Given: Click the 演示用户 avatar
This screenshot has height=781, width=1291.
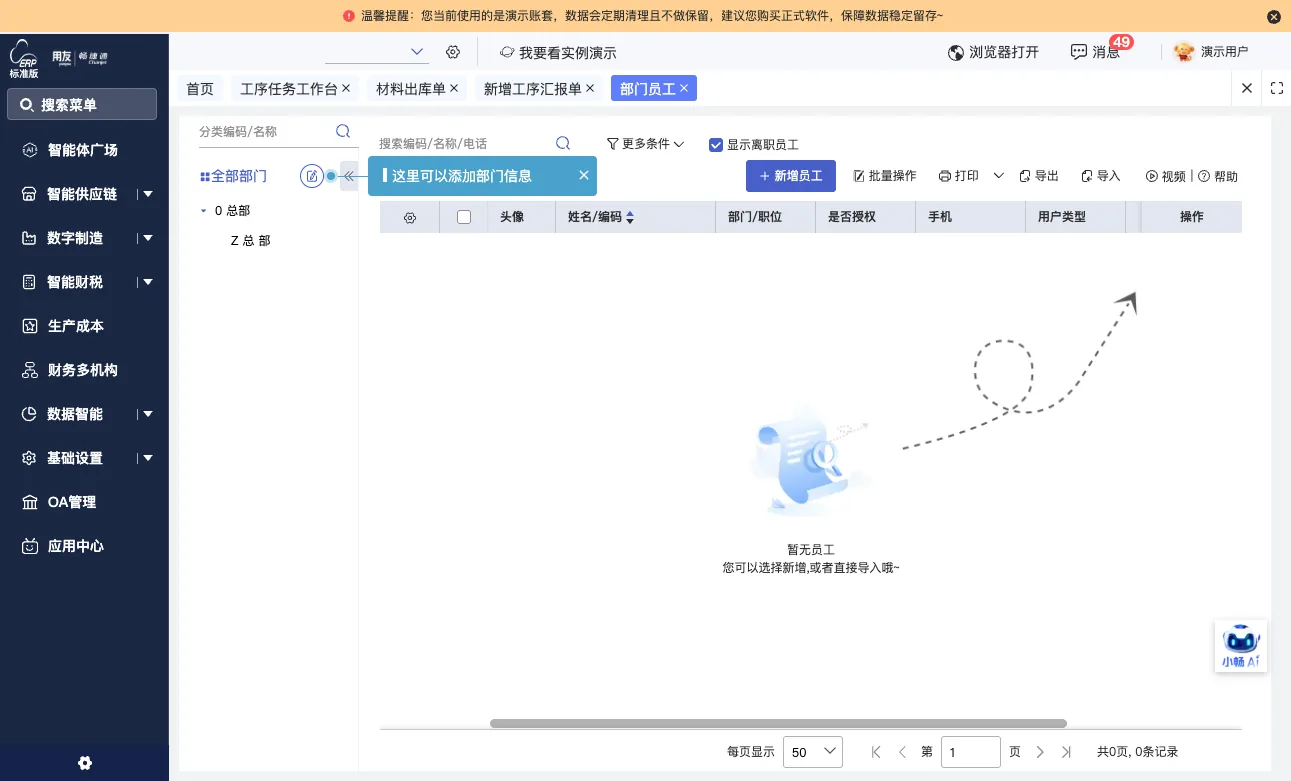Looking at the screenshot, I should tap(1184, 52).
